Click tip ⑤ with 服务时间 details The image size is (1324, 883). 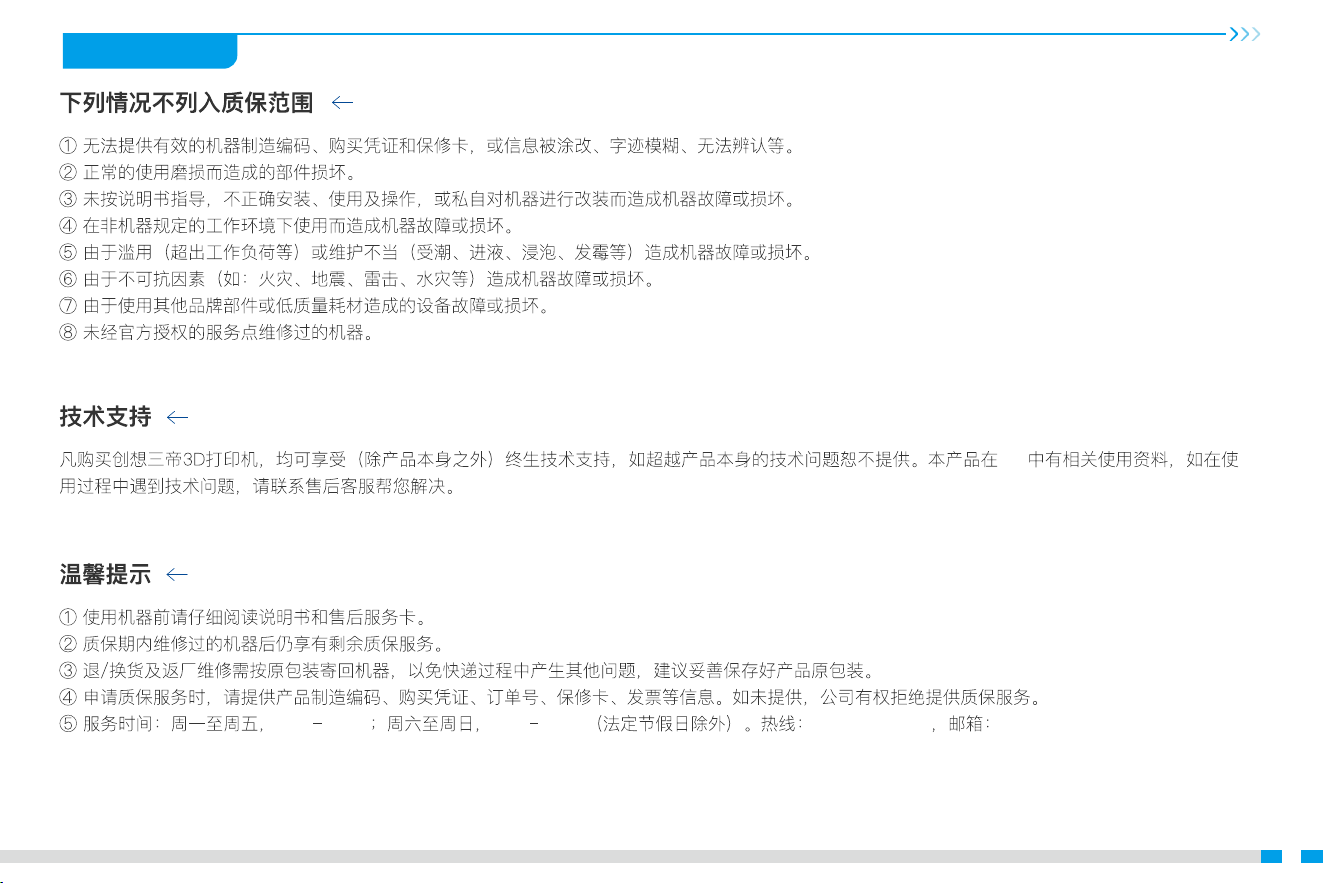(x=526, y=724)
